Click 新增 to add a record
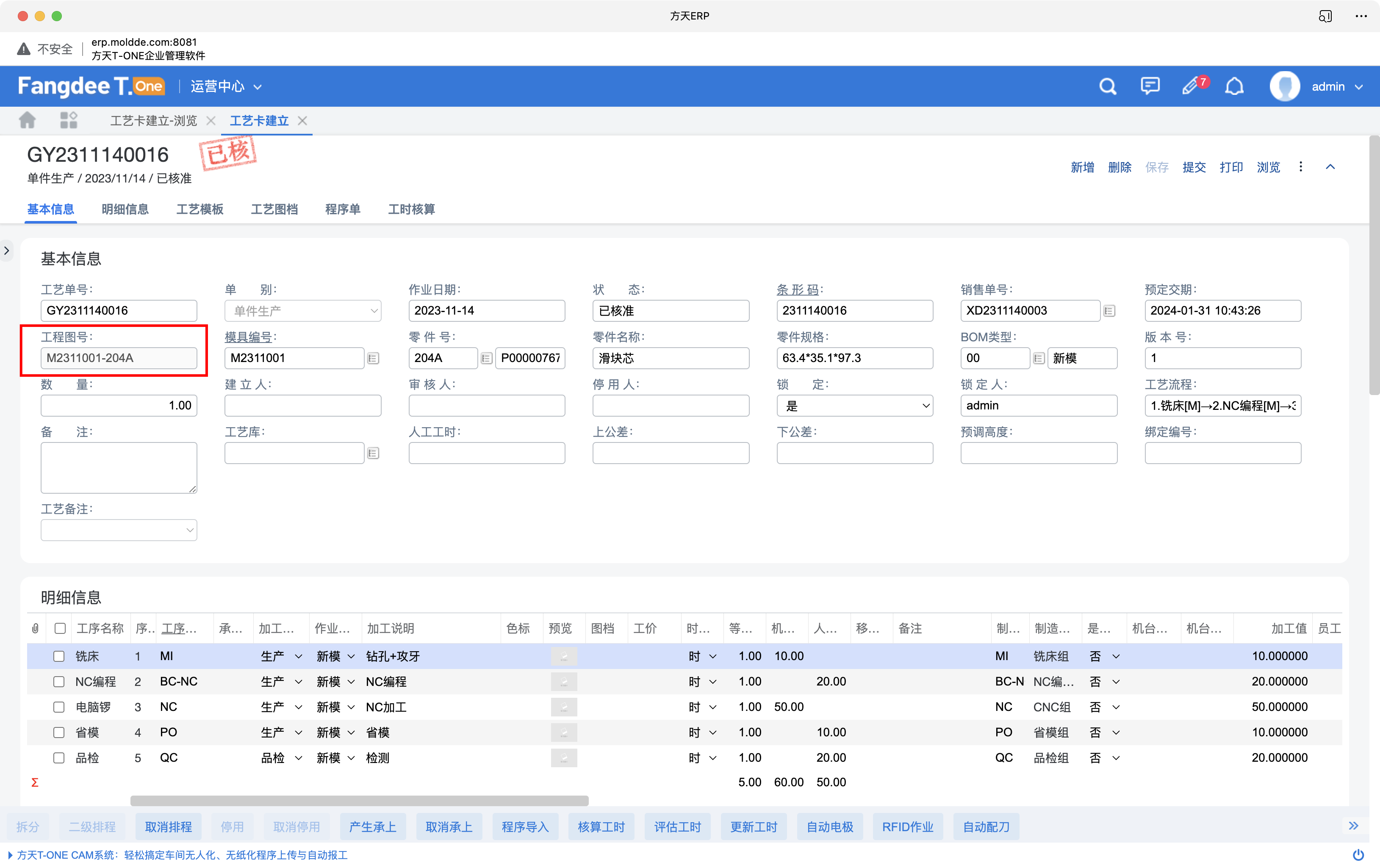This screenshot has height=868, width=1380. (x=1082, y=167)
